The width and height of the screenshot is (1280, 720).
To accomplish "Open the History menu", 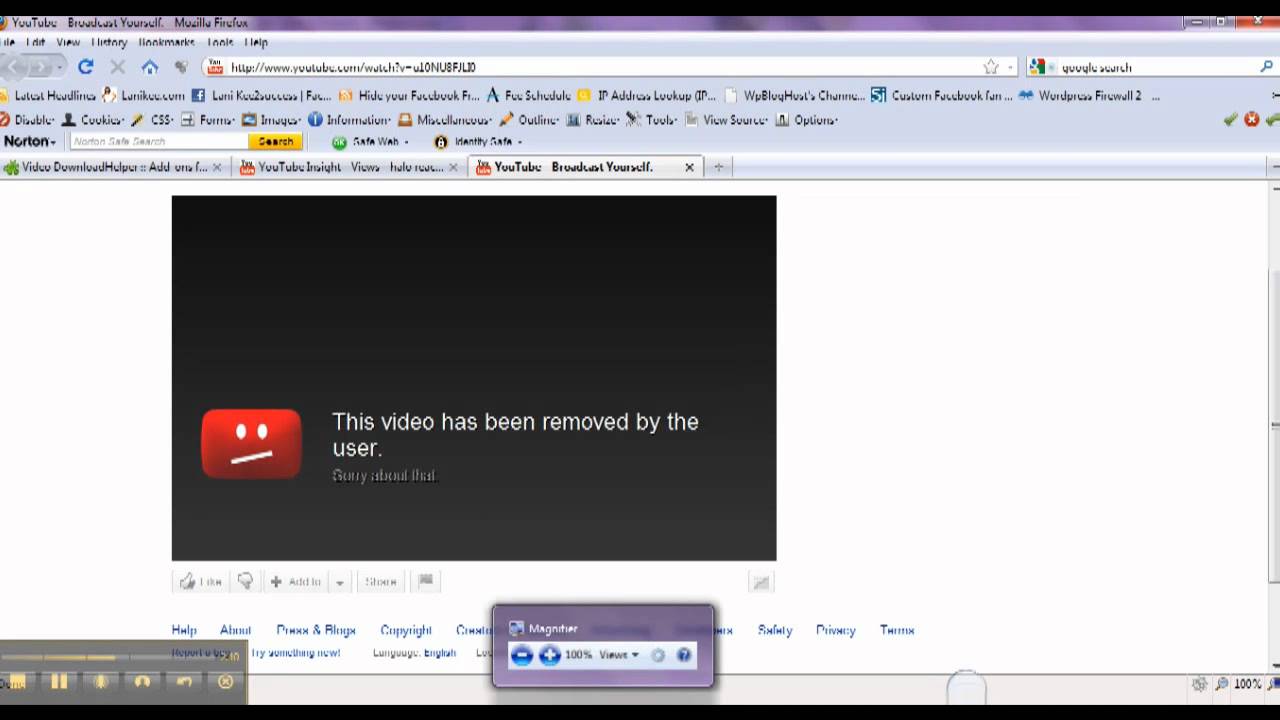I will 109,43.
